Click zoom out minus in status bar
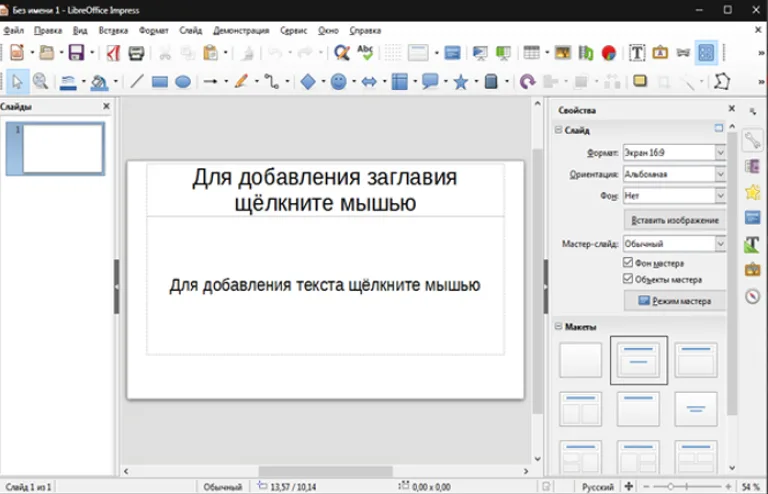Viewport: 768px width, 494px height. [x=646, y=487]
